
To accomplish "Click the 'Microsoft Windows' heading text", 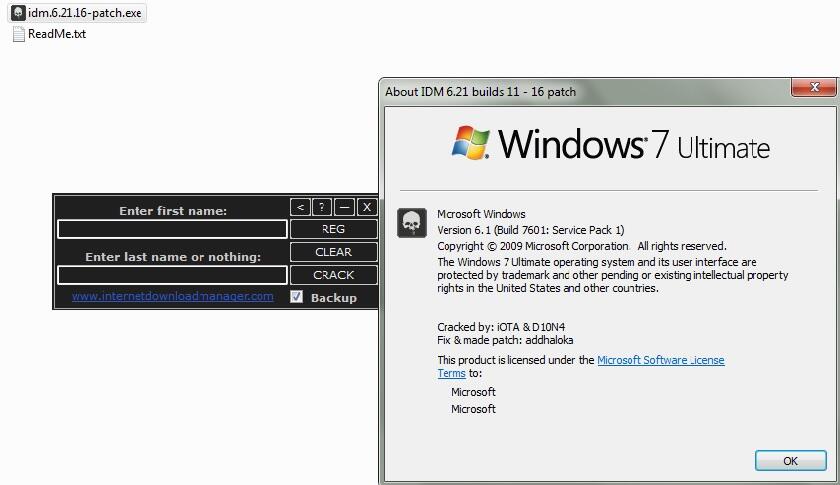I will click(481, 214).
